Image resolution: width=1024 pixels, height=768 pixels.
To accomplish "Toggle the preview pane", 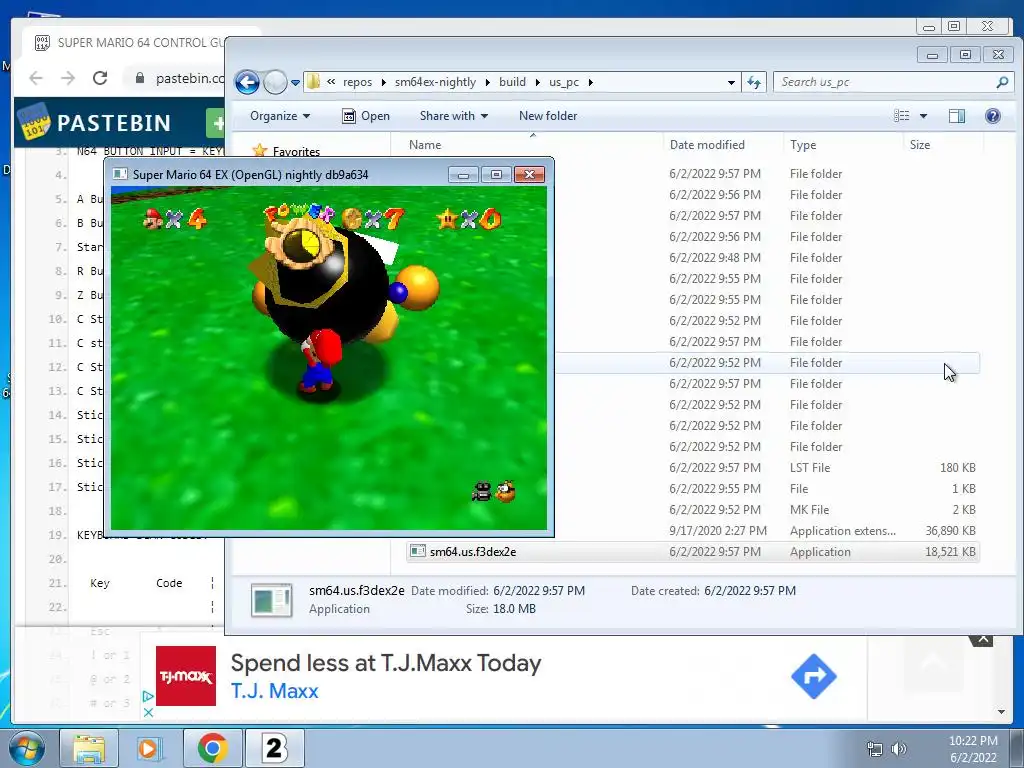I will tap(957, 116).
